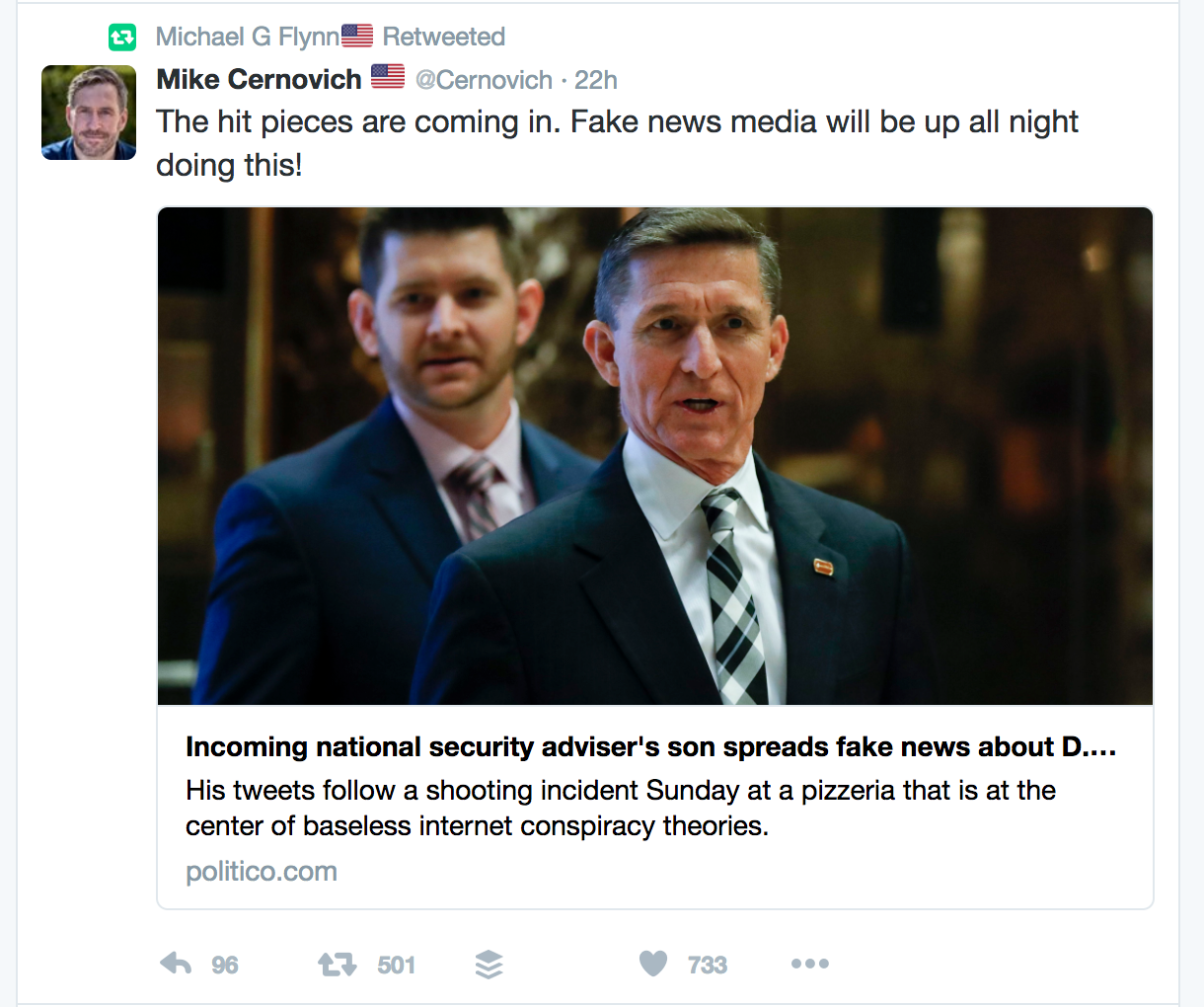Like the tweet with the heart icon

coord(653,964)
